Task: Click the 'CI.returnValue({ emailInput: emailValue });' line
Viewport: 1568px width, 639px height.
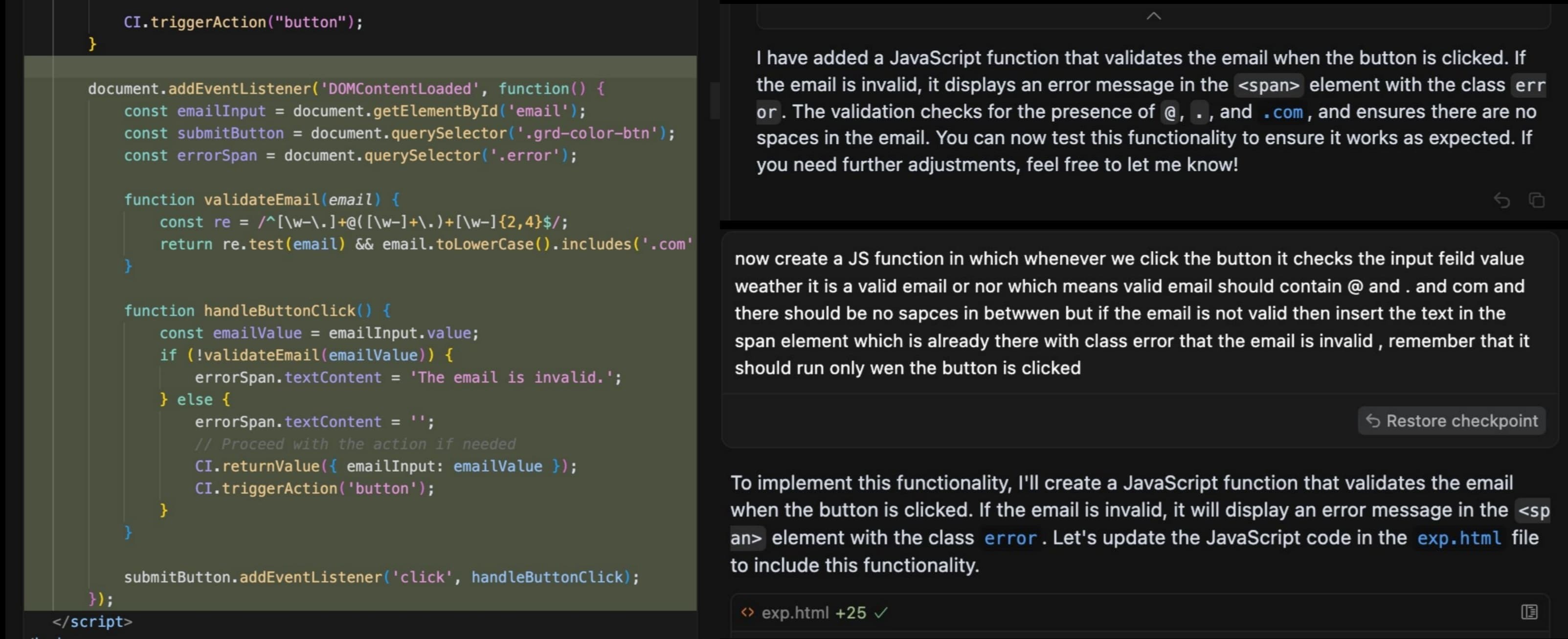Action: (x=385, y=466)
